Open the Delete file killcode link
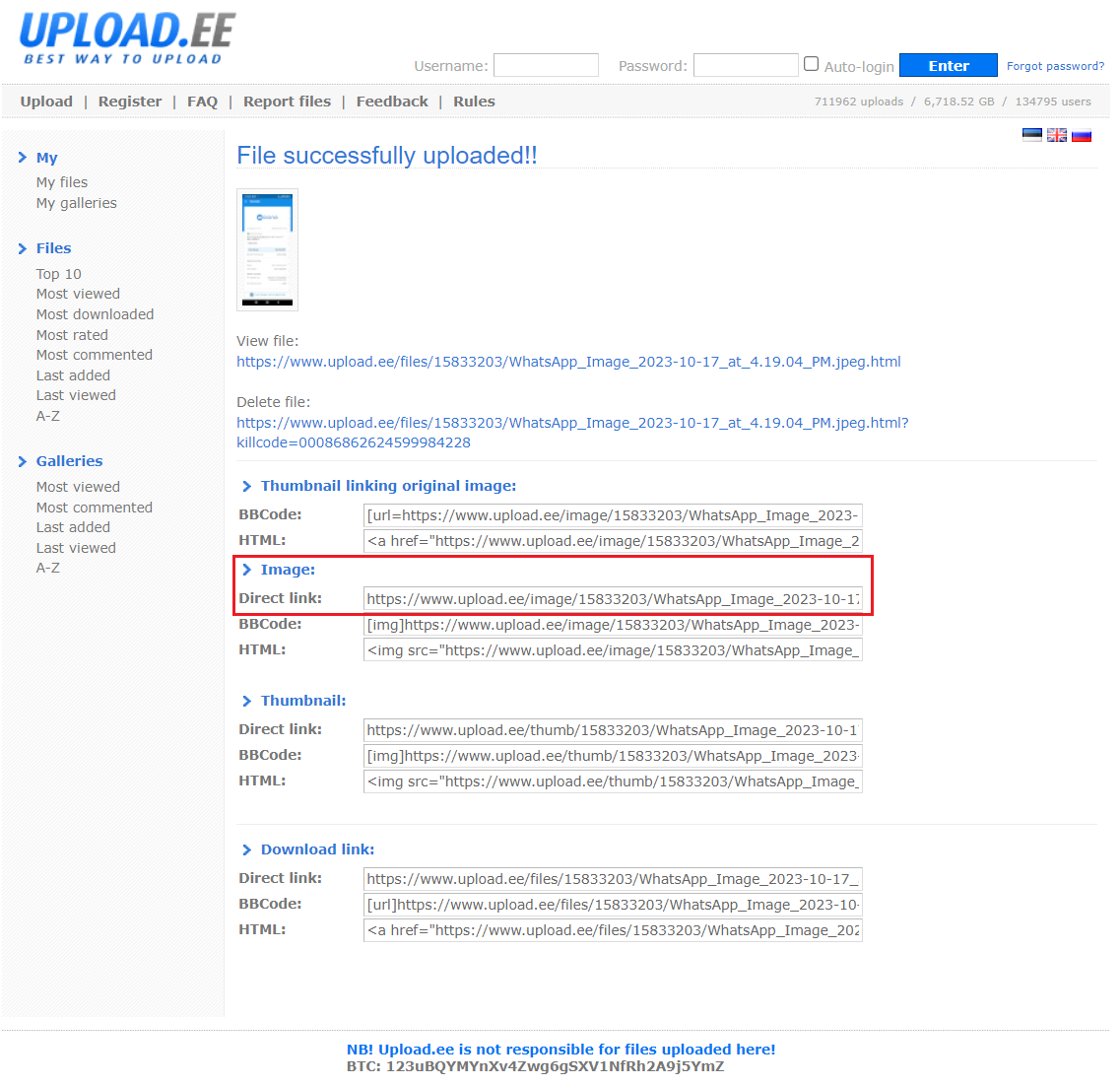 (x=572, y=433)
